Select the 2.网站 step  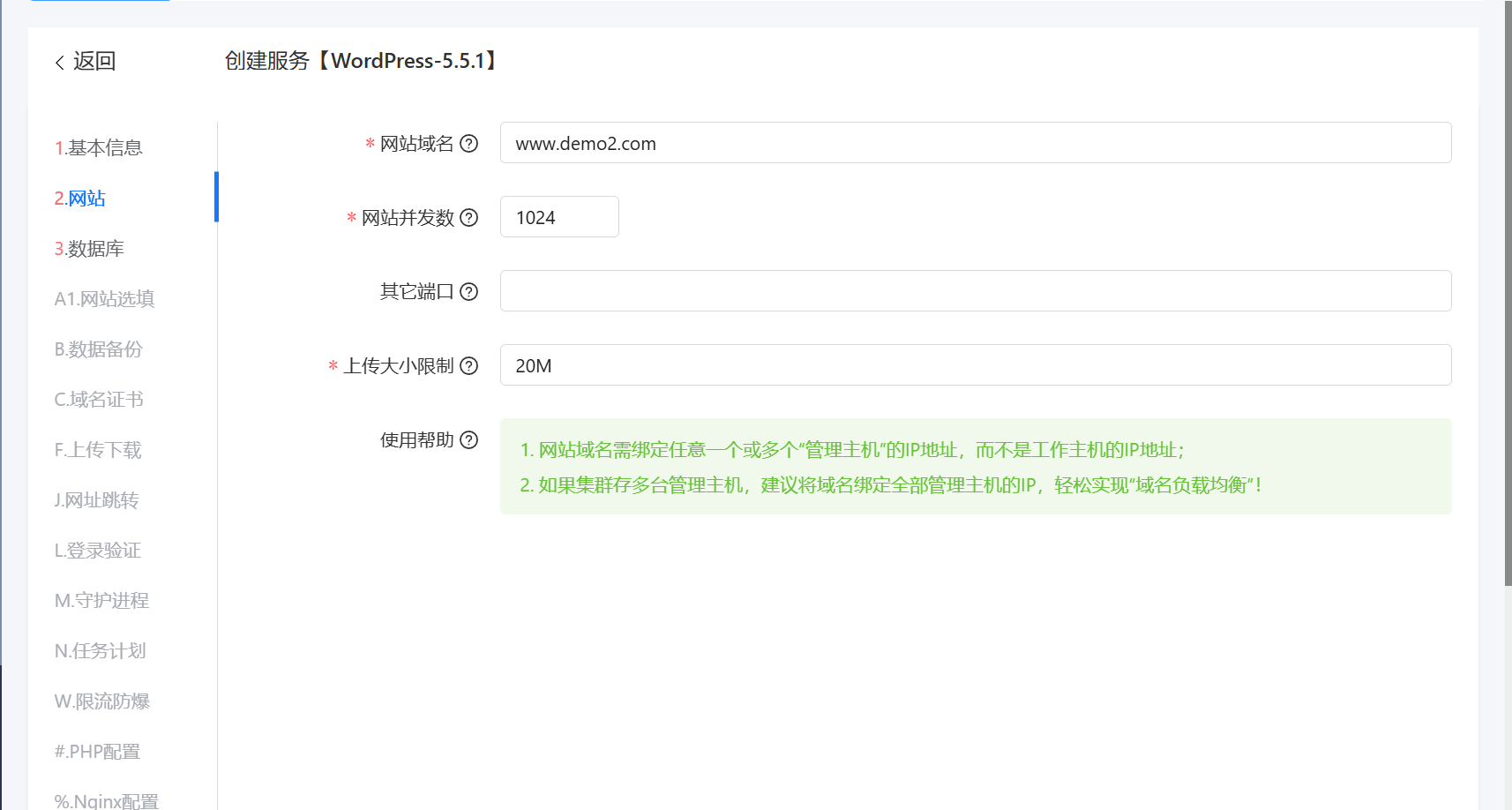pos(80,198)
